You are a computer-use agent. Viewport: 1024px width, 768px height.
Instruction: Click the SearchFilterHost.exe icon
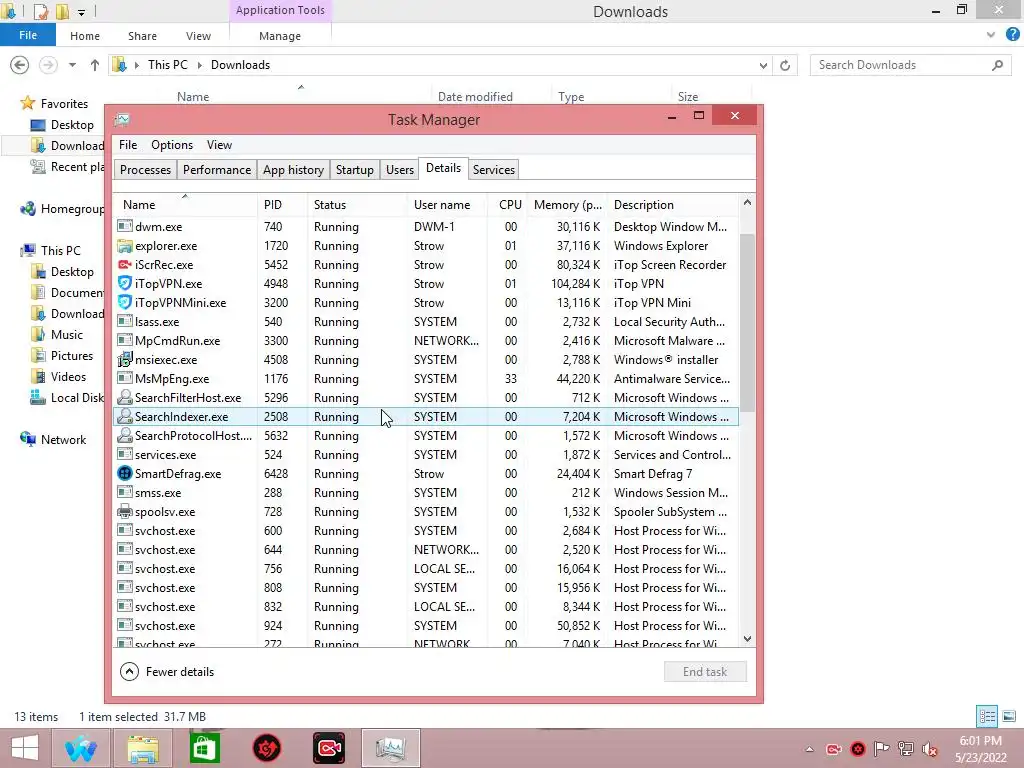click(x=124, y=397)
